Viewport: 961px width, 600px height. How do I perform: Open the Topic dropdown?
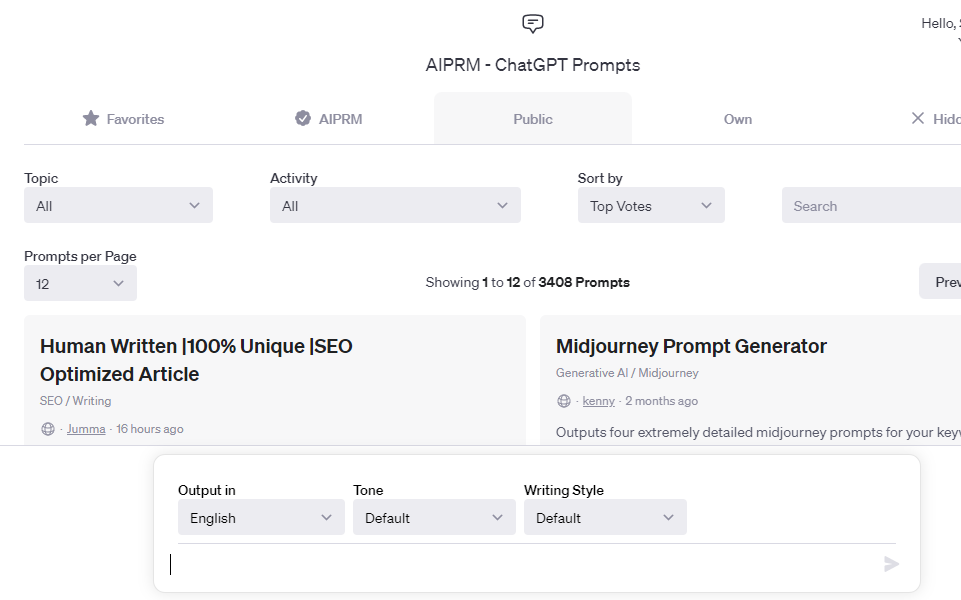(118, 205)
